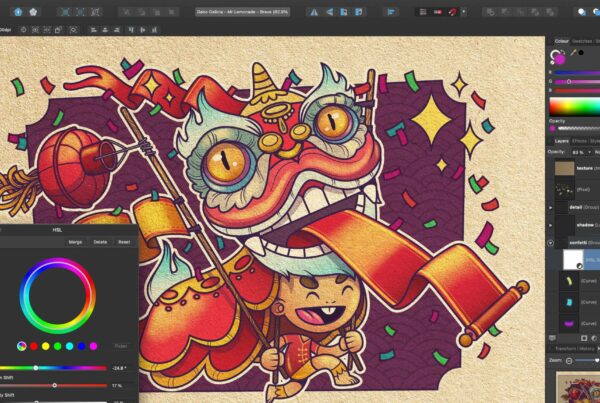
Task: Click the magenta fill colour circle
Action: pos(560,59)
